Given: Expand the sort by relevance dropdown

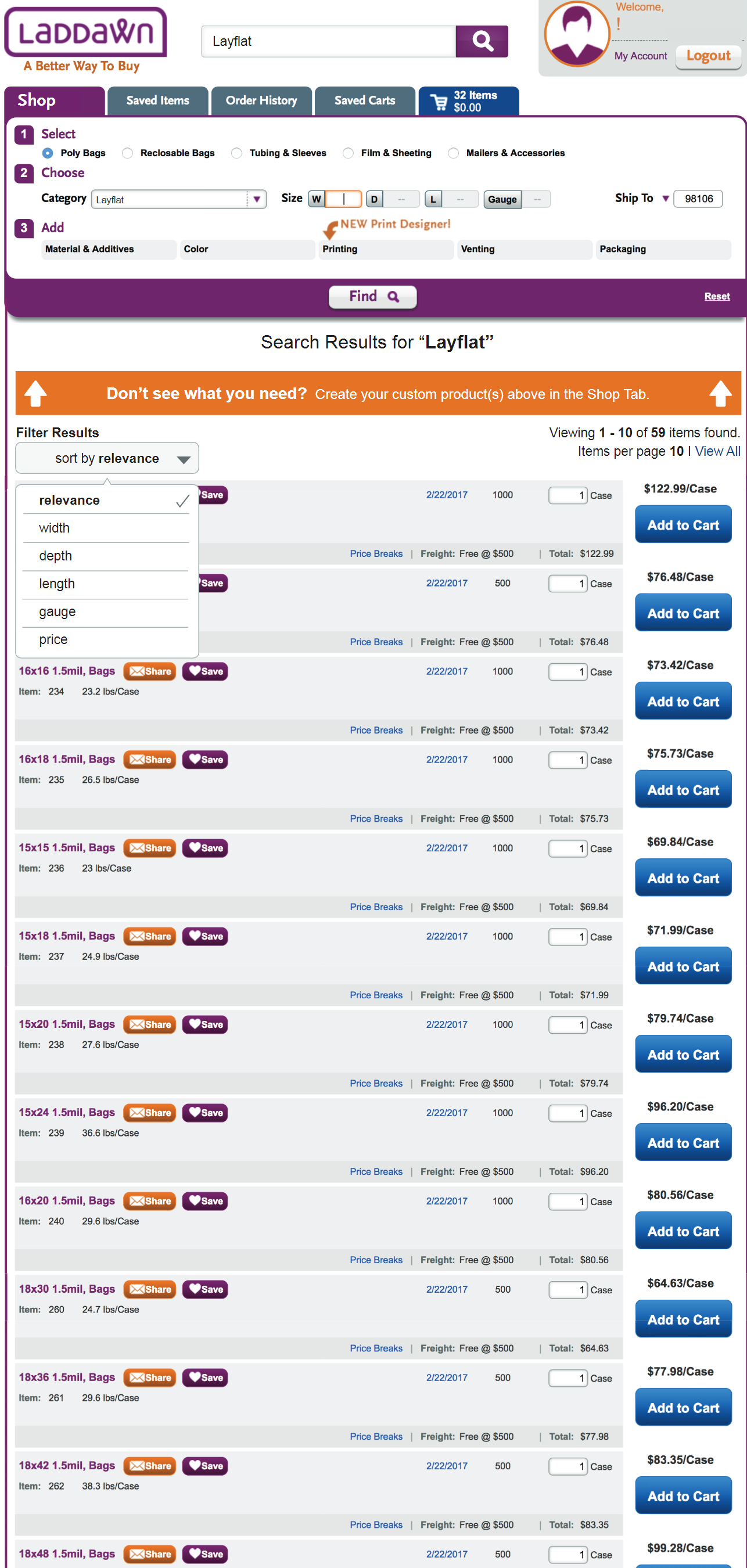Looking at the screenshot, I should click(x=107, y=458).
